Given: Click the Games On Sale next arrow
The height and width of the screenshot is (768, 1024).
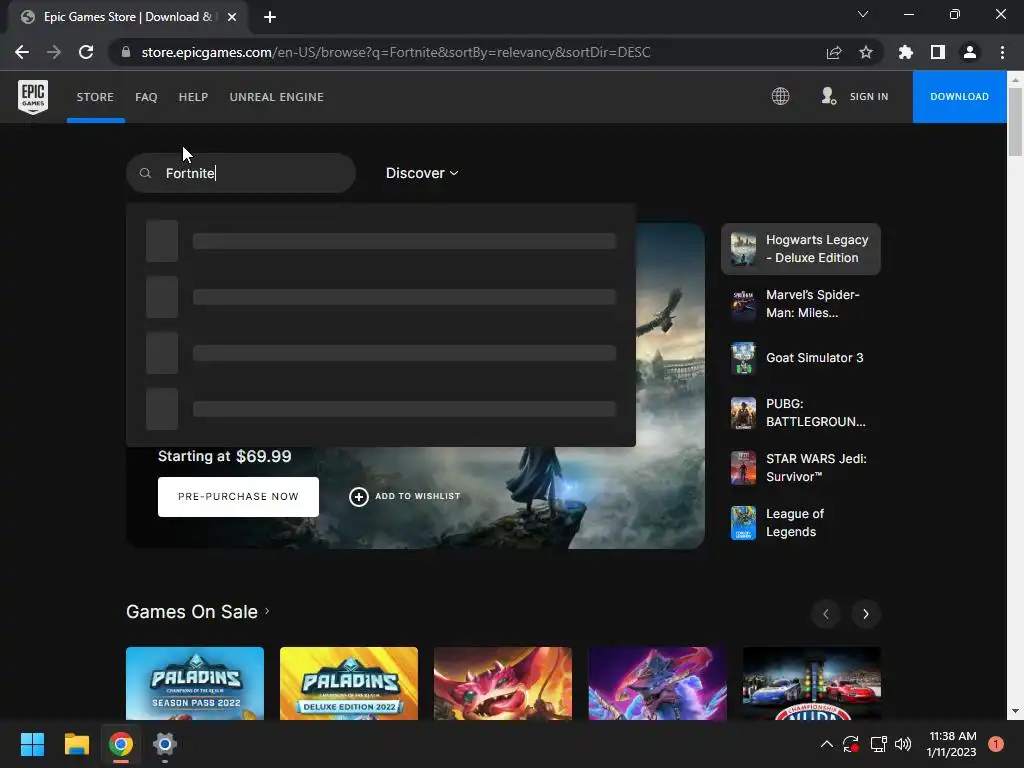Looking at the screenshot, I should tap(865, 614).
